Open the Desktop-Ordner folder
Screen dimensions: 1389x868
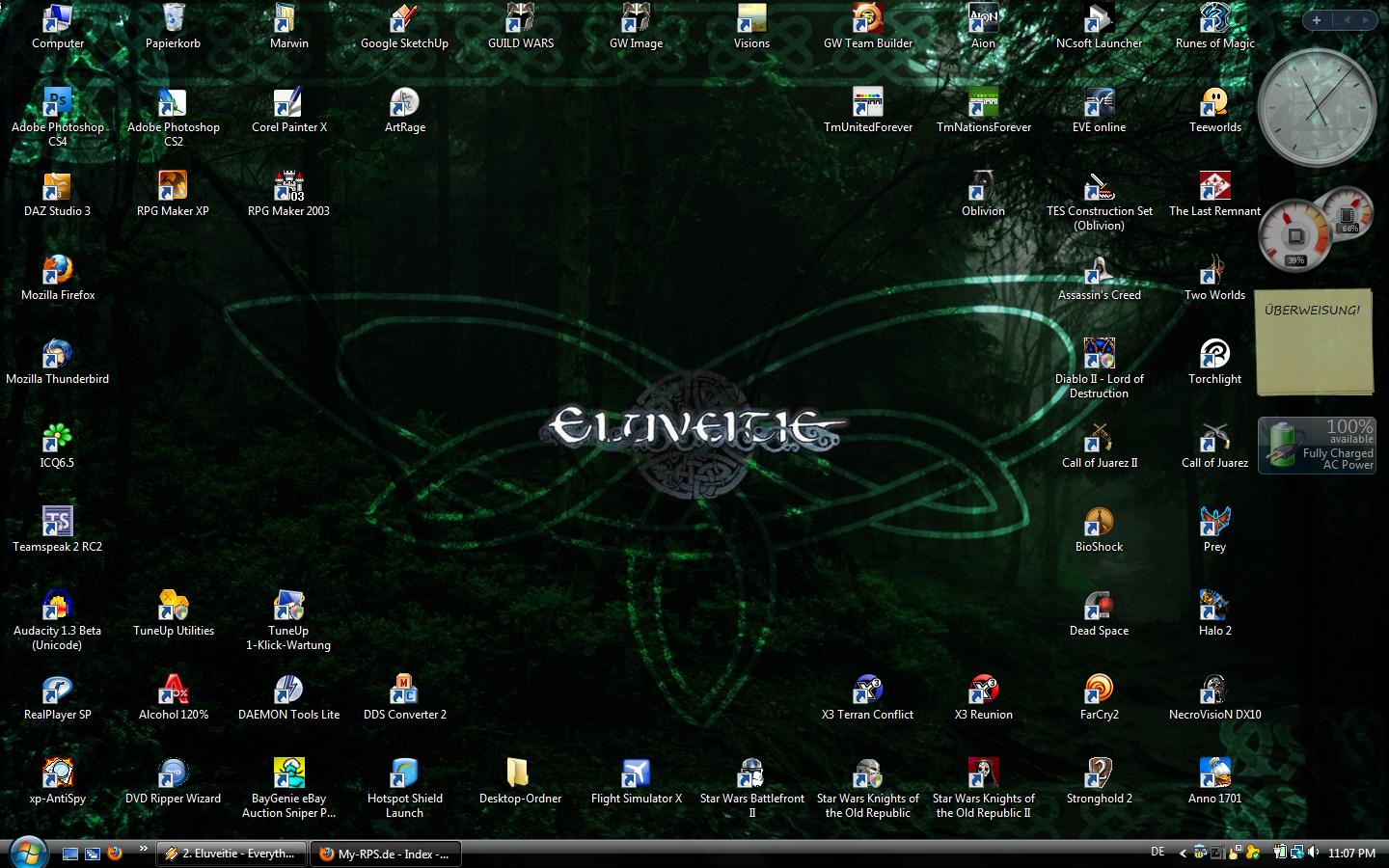(521, 781)
